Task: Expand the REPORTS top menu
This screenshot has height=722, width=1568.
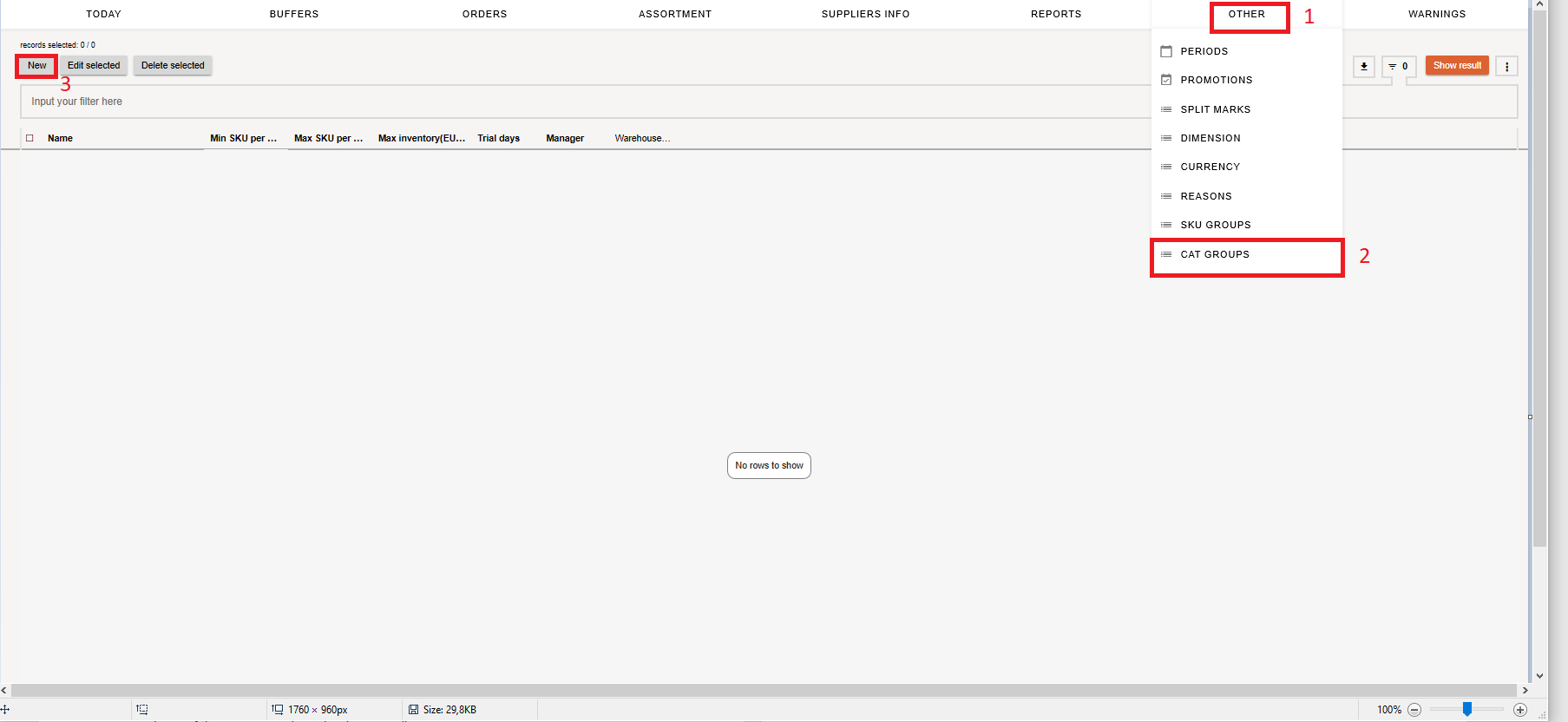Action: (x=1055, y=14)
